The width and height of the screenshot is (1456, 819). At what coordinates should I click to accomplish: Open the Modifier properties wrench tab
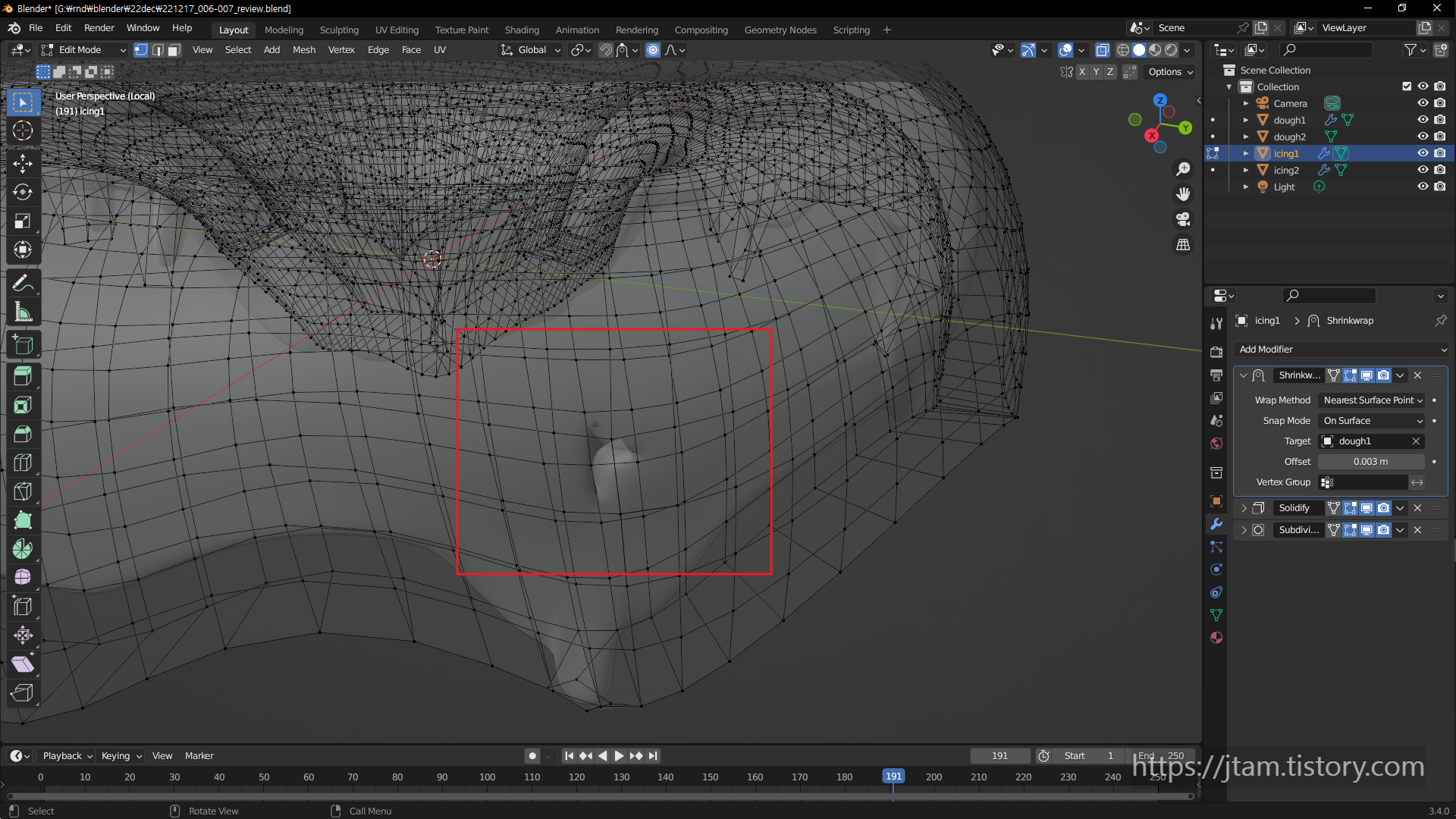click(1216, 524)
